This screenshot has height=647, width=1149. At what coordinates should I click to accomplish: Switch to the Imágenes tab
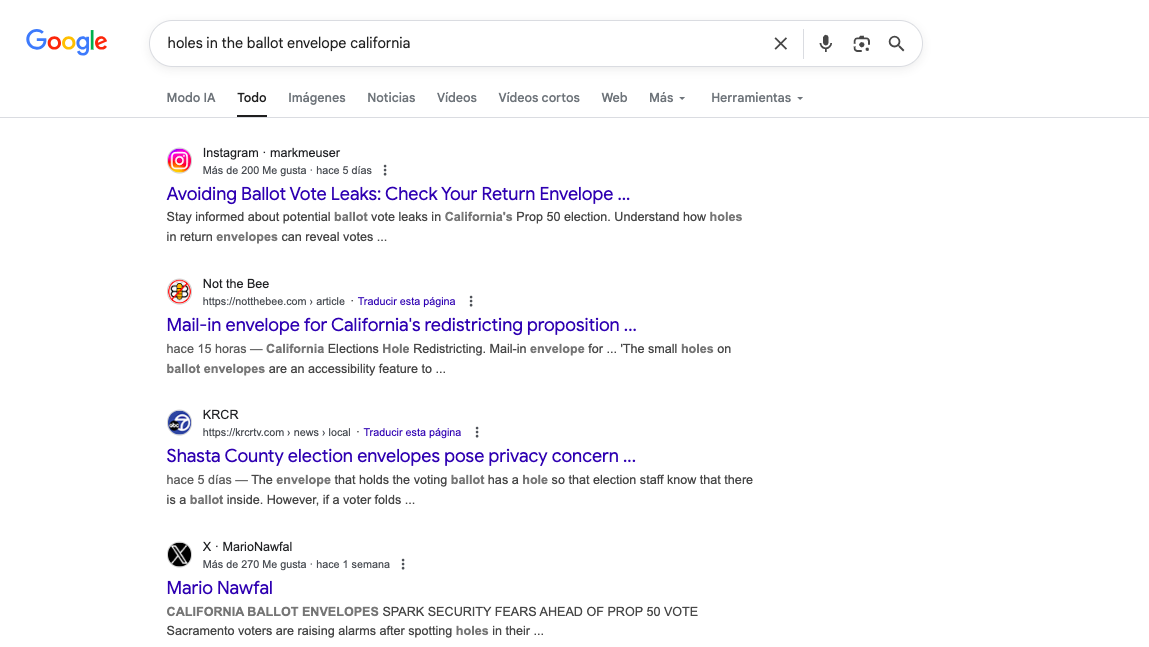click(x=316, y=98)
